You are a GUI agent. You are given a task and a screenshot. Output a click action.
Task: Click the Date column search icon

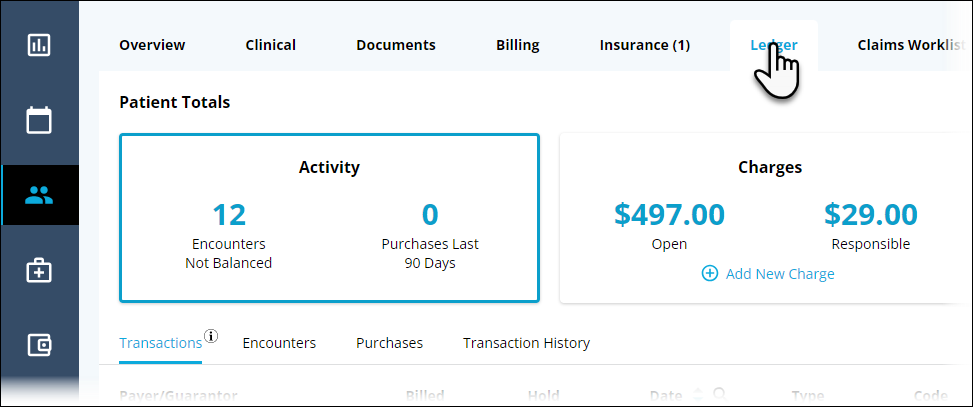click(x=717, y=395)
